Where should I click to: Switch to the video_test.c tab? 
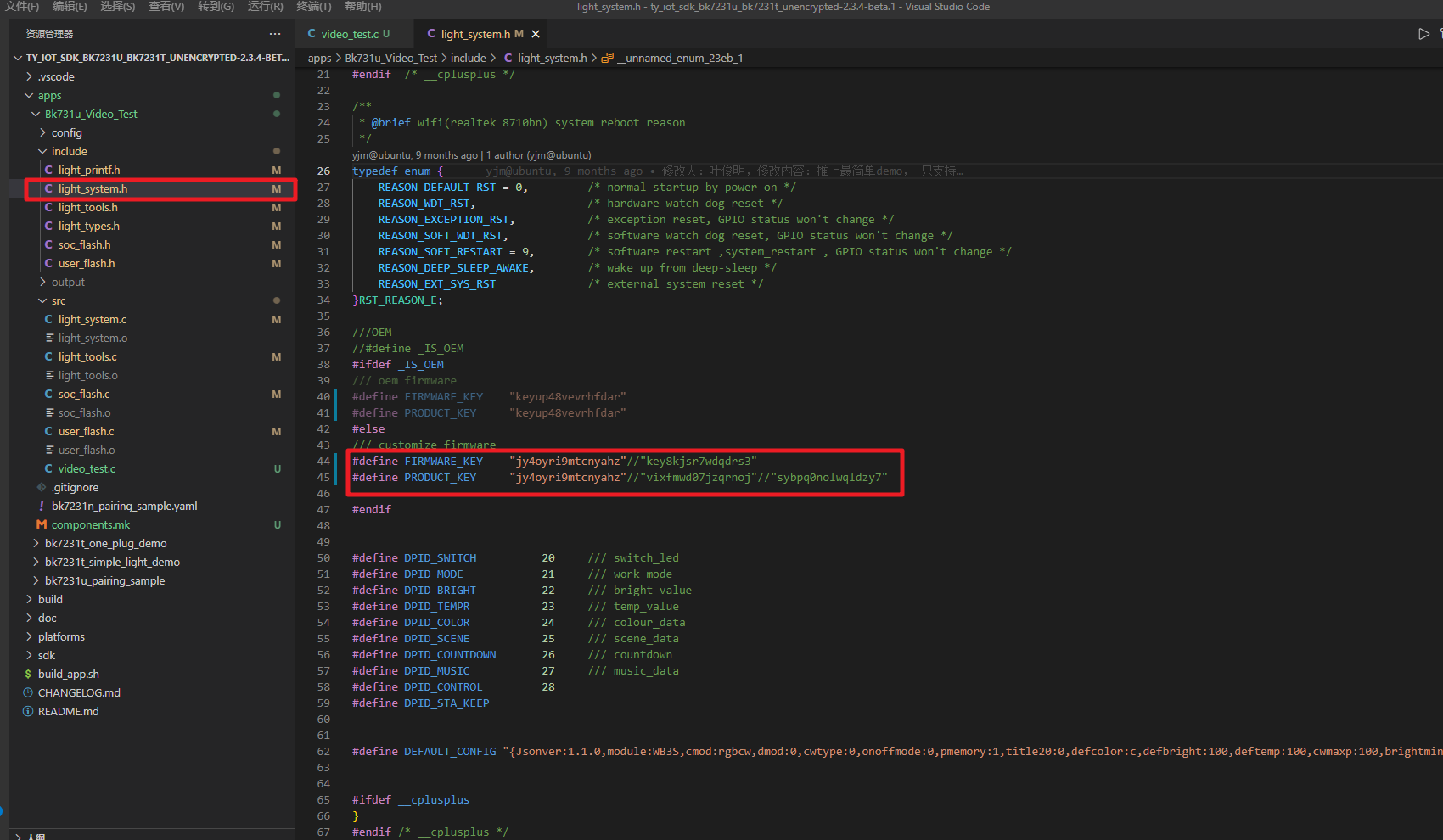pyautogui.click(x=349, y=34)
